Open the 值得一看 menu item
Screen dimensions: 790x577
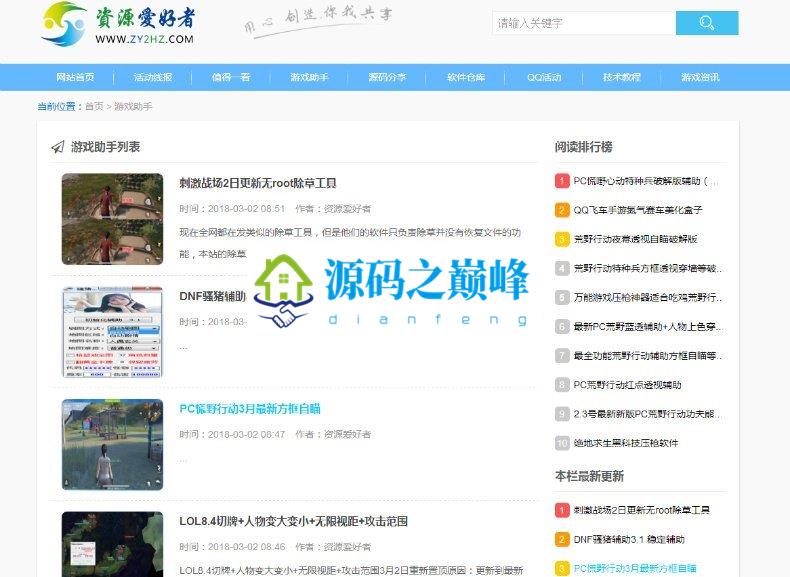click(231, 77)
